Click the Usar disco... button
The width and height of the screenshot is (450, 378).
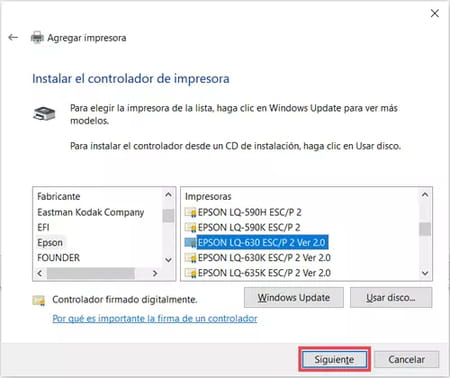coord(391,298)
